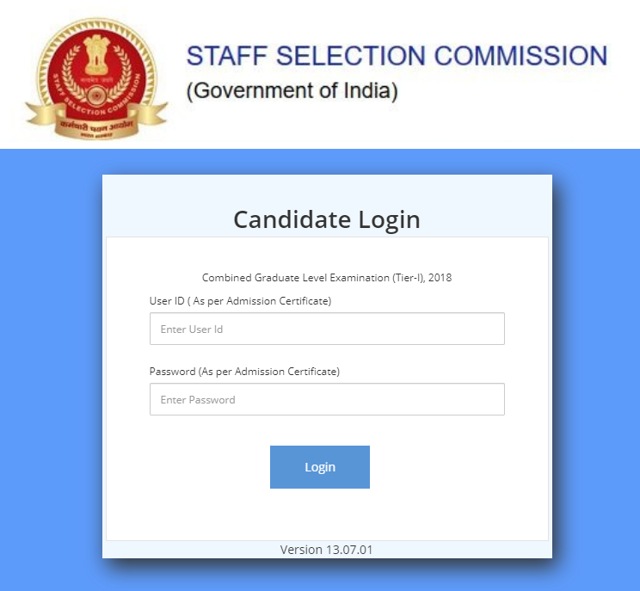Click the As per Admission Certificate note under User ID
Viewport: 640px width, 591px height.
click(x=259, y=301)
